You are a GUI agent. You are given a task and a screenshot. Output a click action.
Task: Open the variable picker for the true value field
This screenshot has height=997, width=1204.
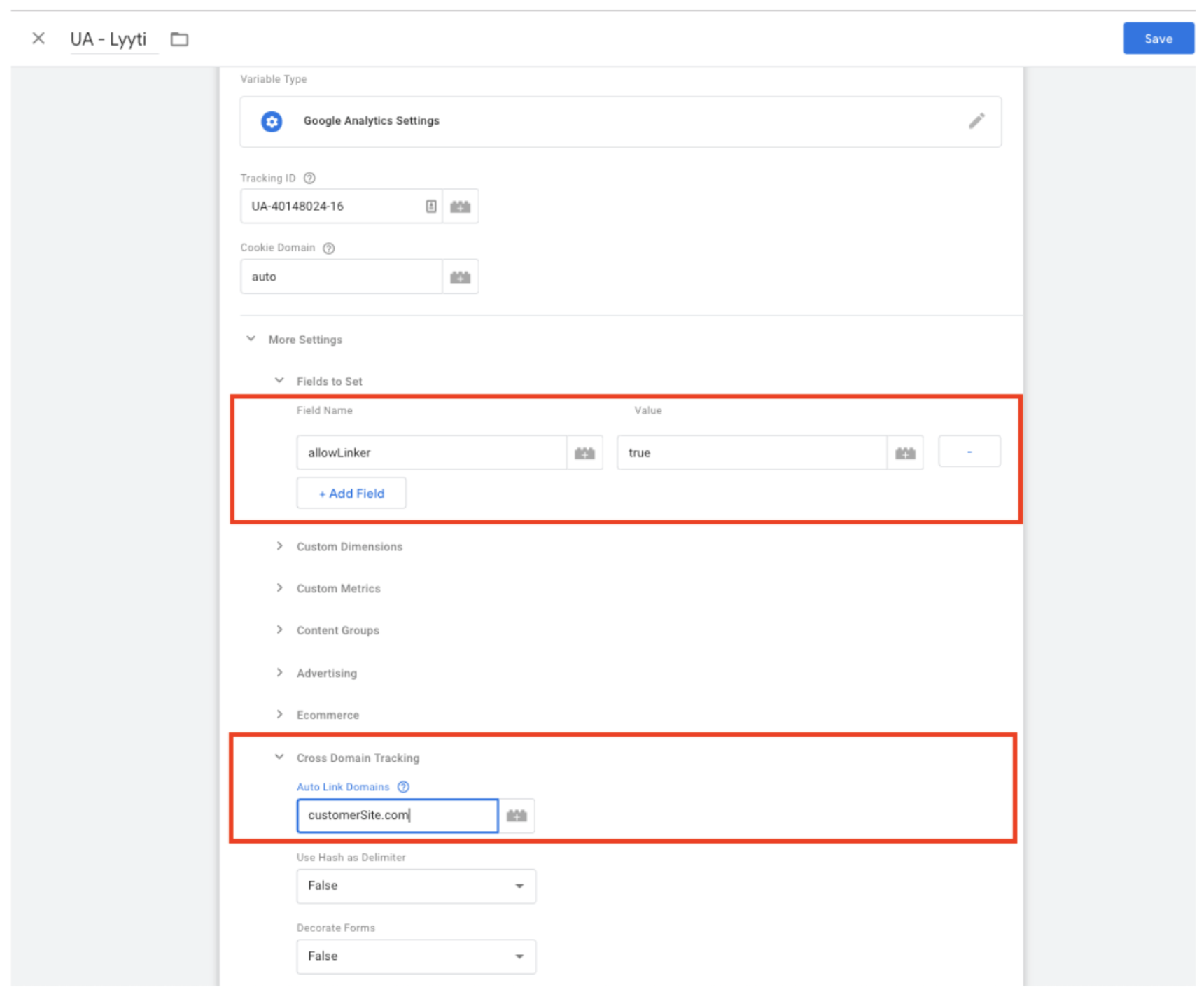pos(905,454)
